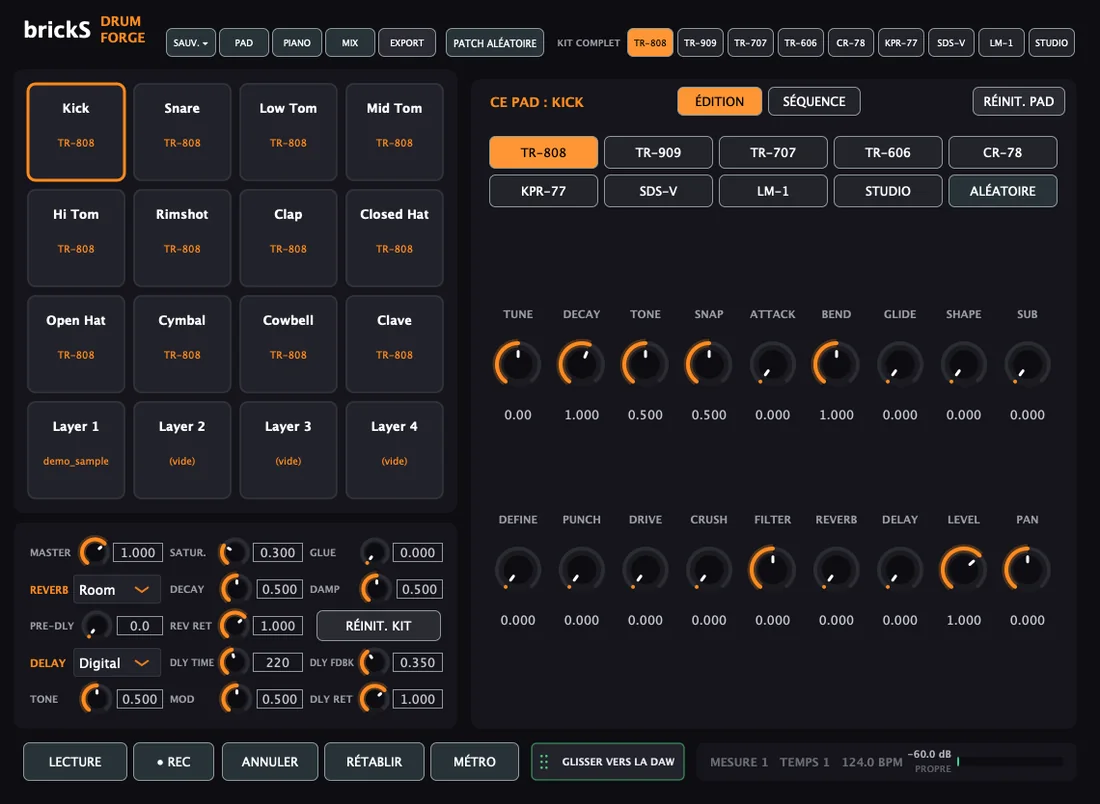Select the Cowbell pad
The image size is (1100, 804).
(288, 344)
